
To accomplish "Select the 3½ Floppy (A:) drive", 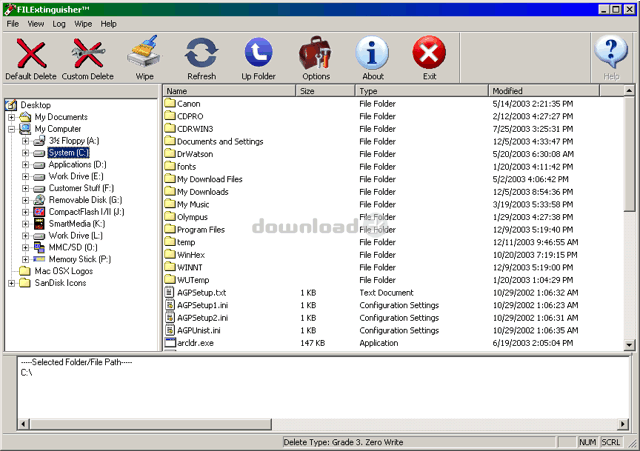I will 74,141.
